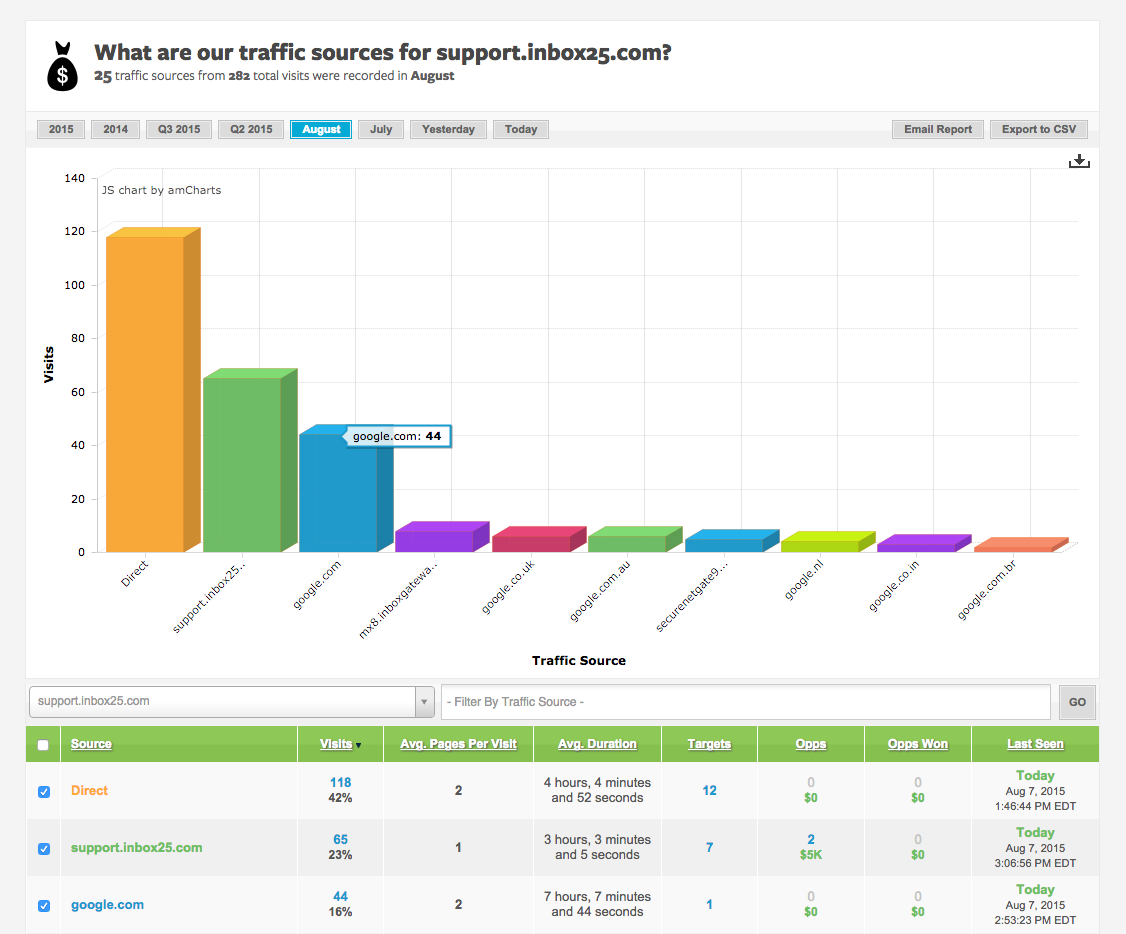Click the 1 targets value for google.com

point(709,905)
